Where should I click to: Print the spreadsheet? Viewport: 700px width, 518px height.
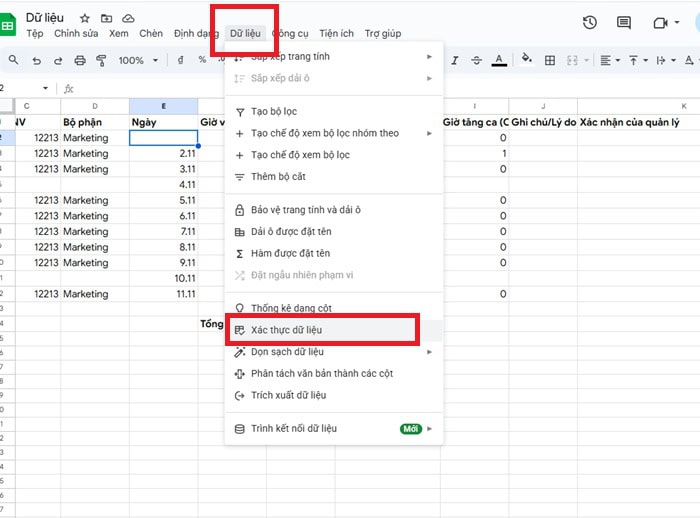click(x=80, y=60)
